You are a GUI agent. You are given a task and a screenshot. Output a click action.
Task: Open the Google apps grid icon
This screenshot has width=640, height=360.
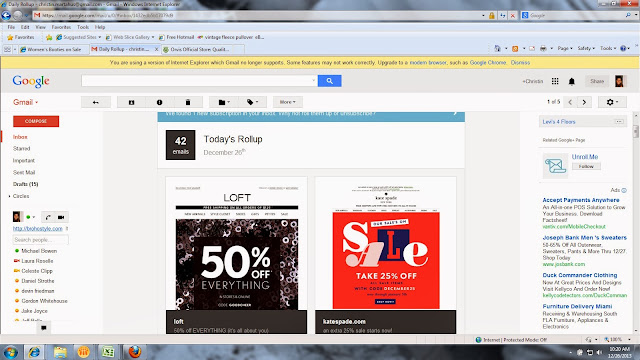tap(555, 81)
